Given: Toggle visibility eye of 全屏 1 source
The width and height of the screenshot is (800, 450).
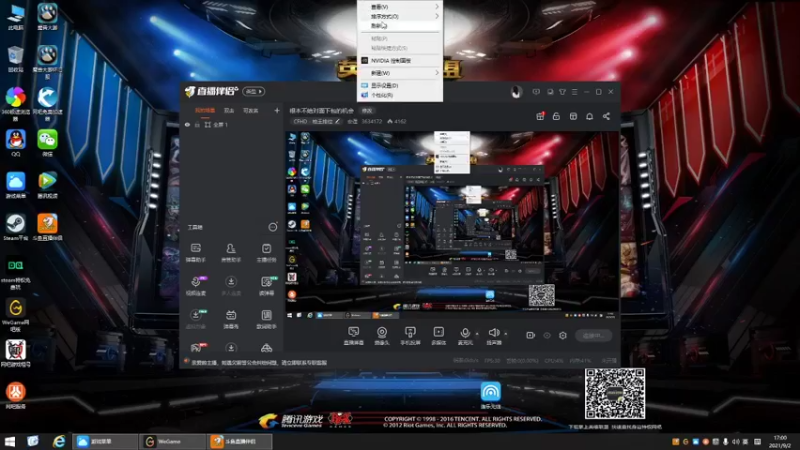Looking at the screenshot, I should coord(187,124).
